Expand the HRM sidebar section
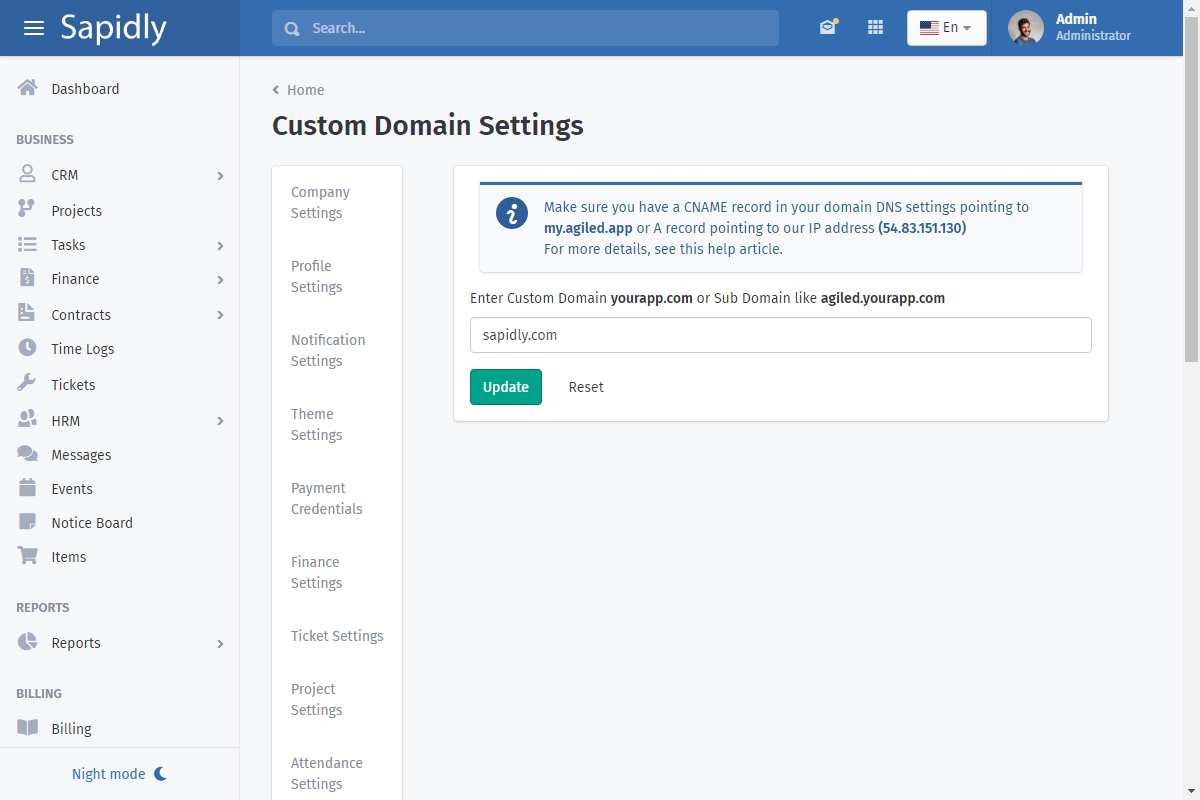 220,421
